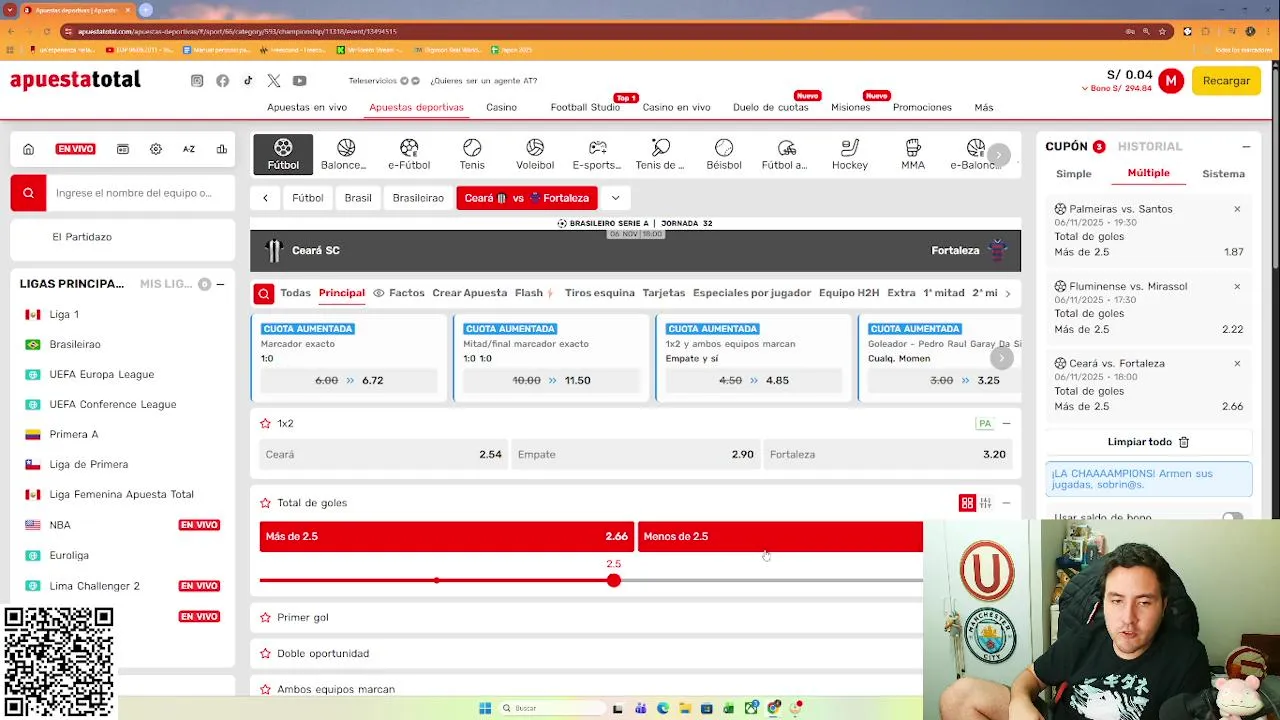Select the Voleibol sport icon
Viewport: 1280px width, 720px height.
(x=535, y=154)
